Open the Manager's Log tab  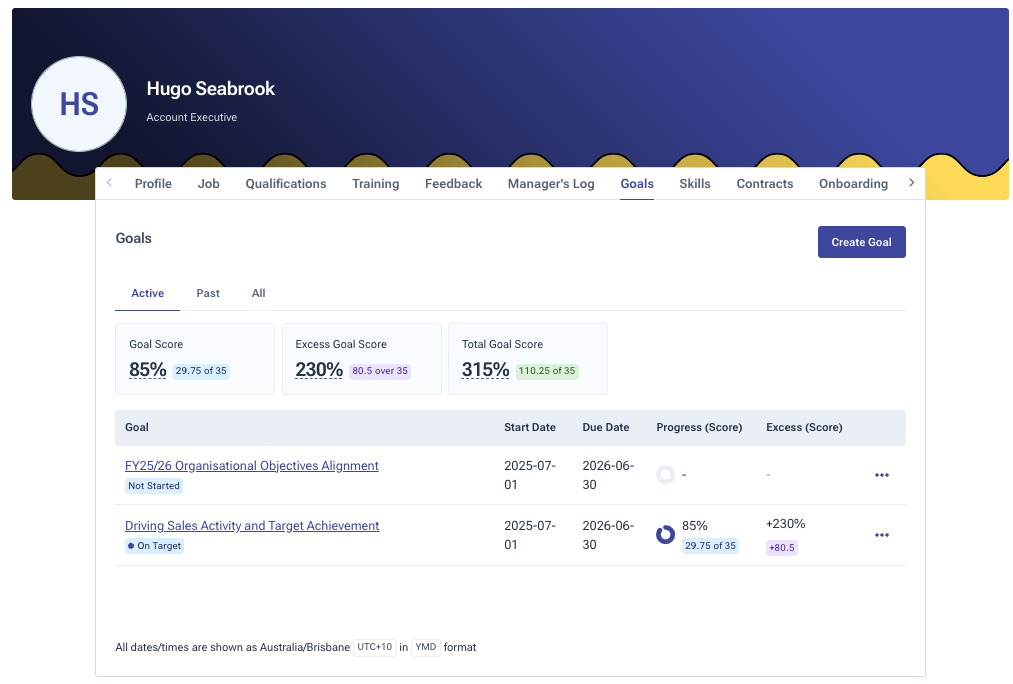coord(551,184)
